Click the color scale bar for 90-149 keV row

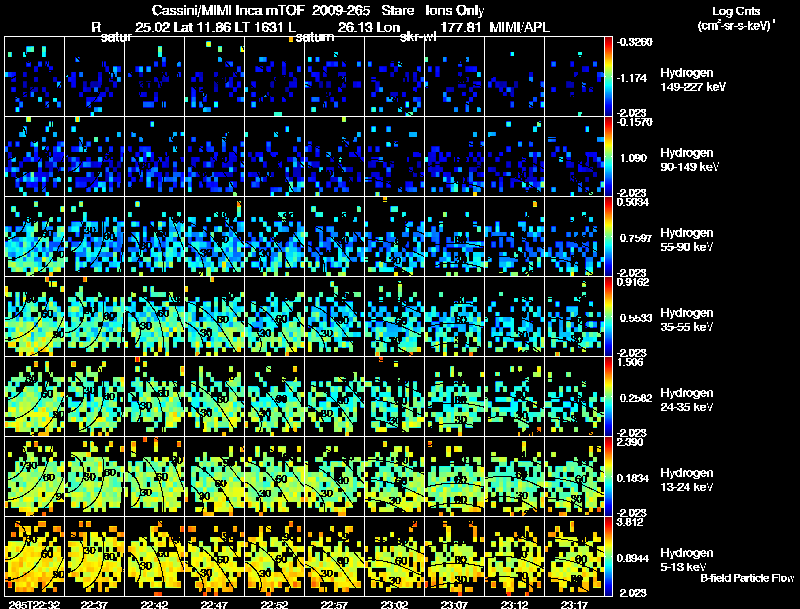(x=608, y=157)
